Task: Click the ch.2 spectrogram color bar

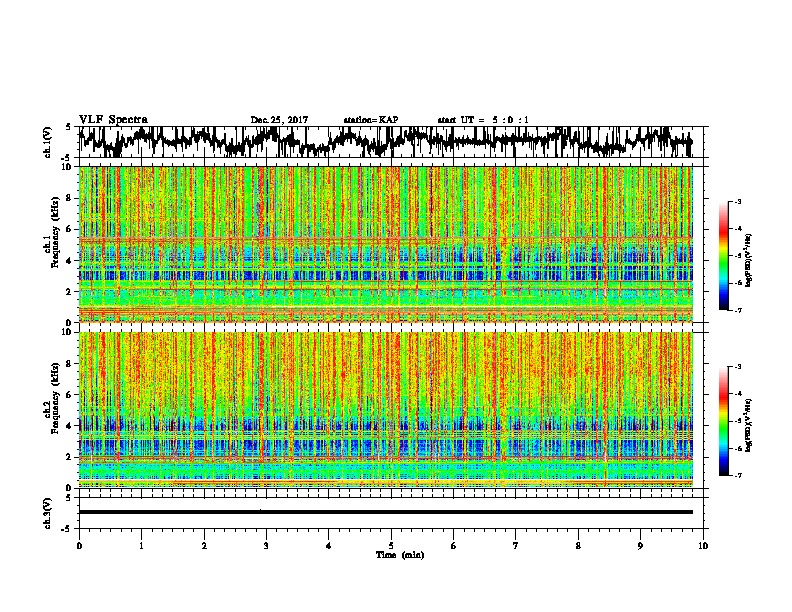Action: [723, 421]
